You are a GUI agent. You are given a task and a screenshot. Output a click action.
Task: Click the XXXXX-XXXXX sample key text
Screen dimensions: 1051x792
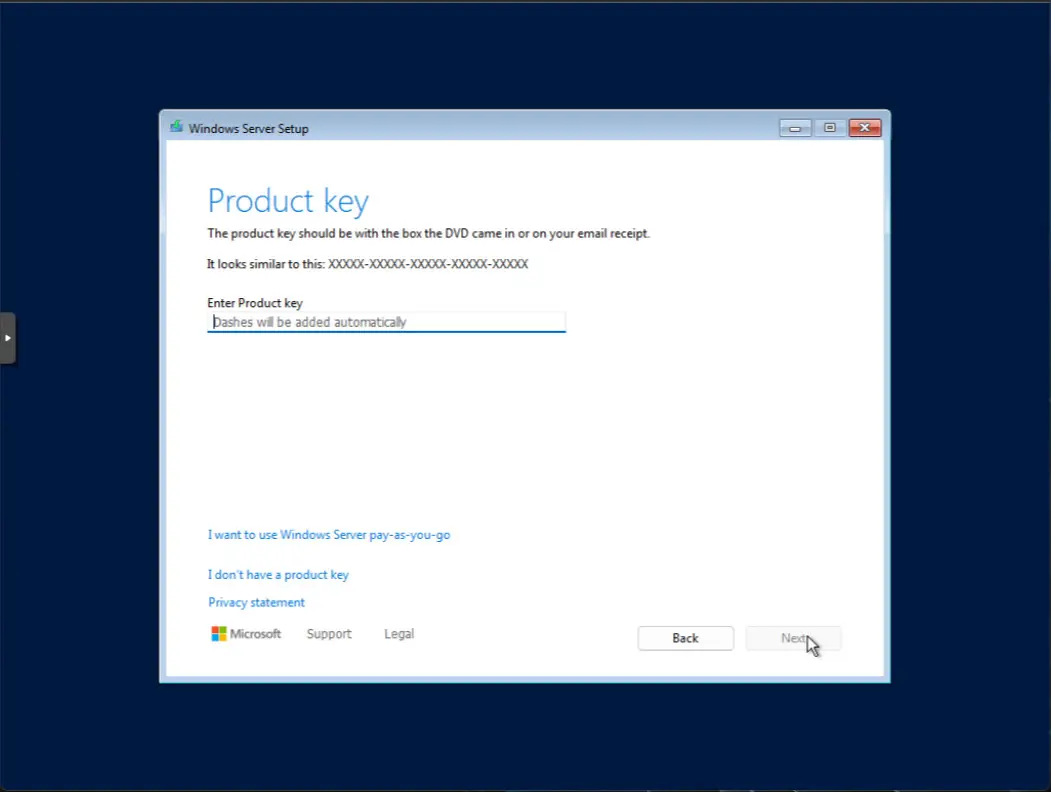(428, 264)
